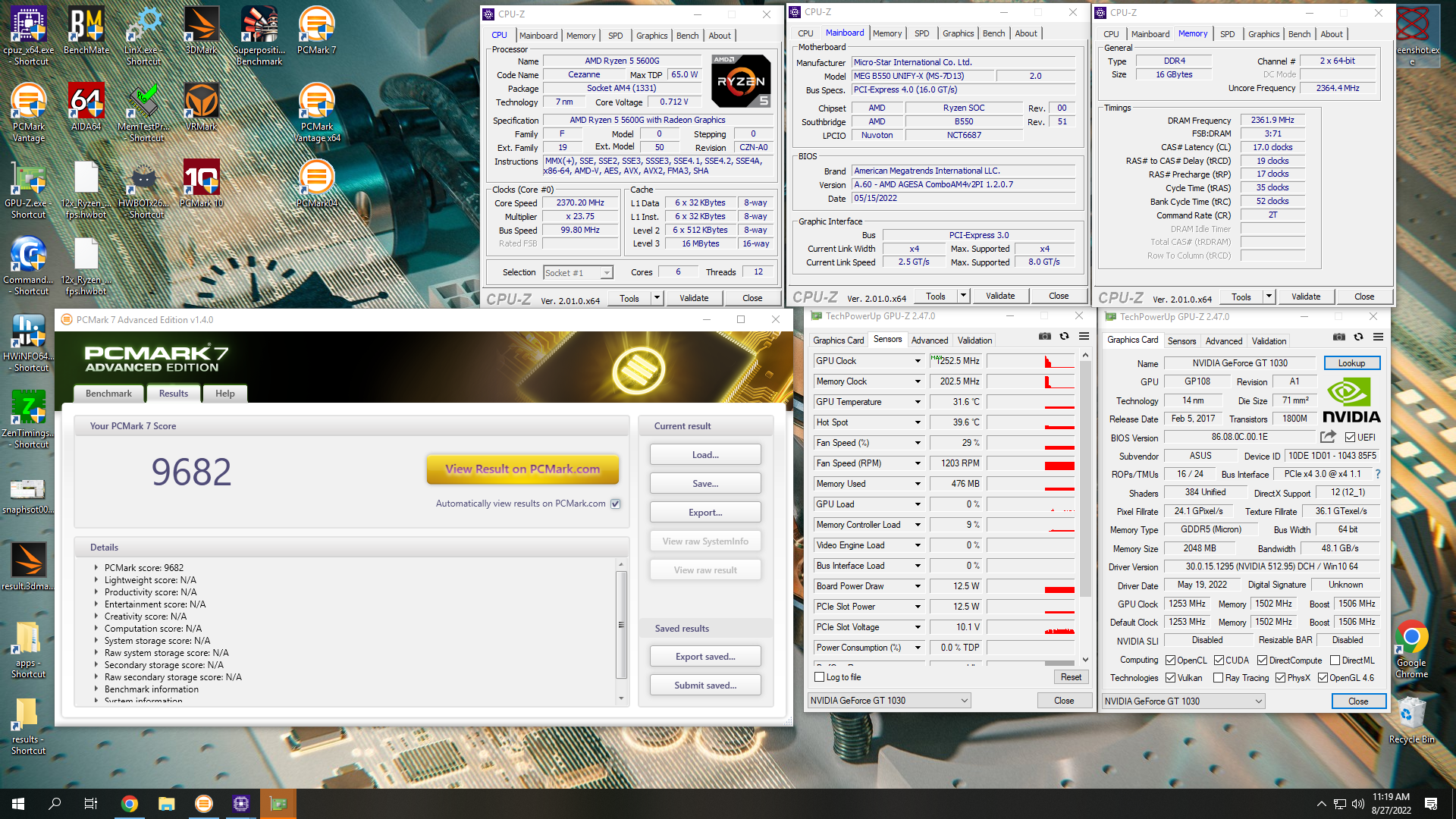Viewport: 1456px width, 819px height.
Task: Launch the 3DMark desktop icon
Action: pyautogui.click(x=201, y=30)
